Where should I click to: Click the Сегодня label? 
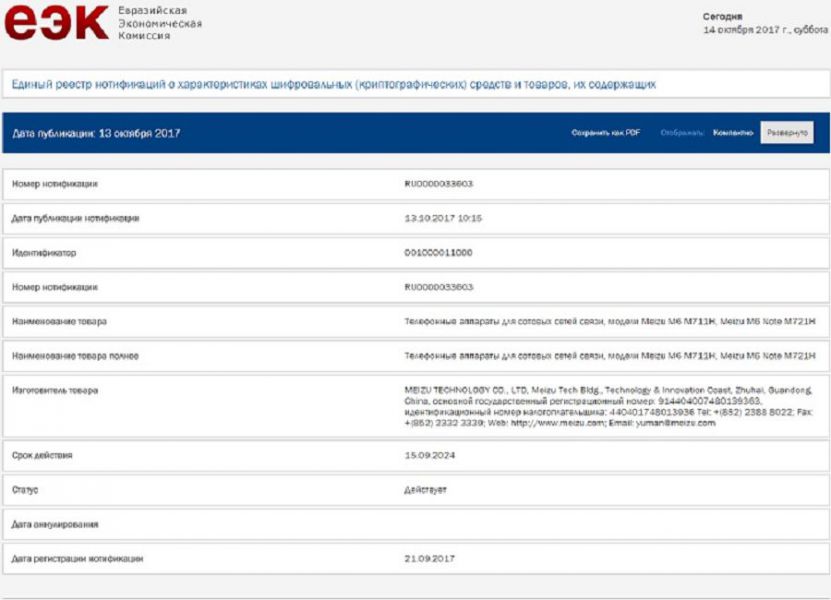click(x=722, y=16)
